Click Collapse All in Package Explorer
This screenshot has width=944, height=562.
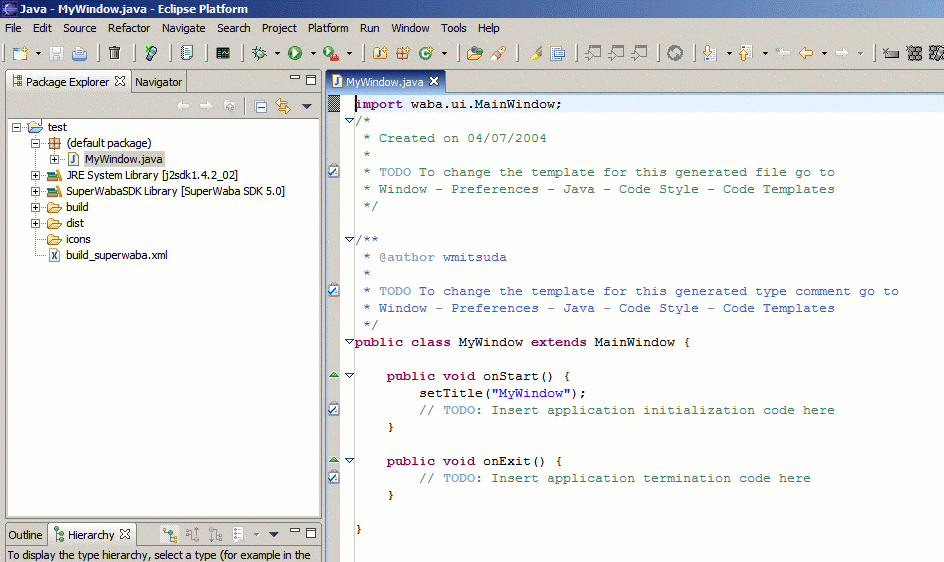(261, 106)
